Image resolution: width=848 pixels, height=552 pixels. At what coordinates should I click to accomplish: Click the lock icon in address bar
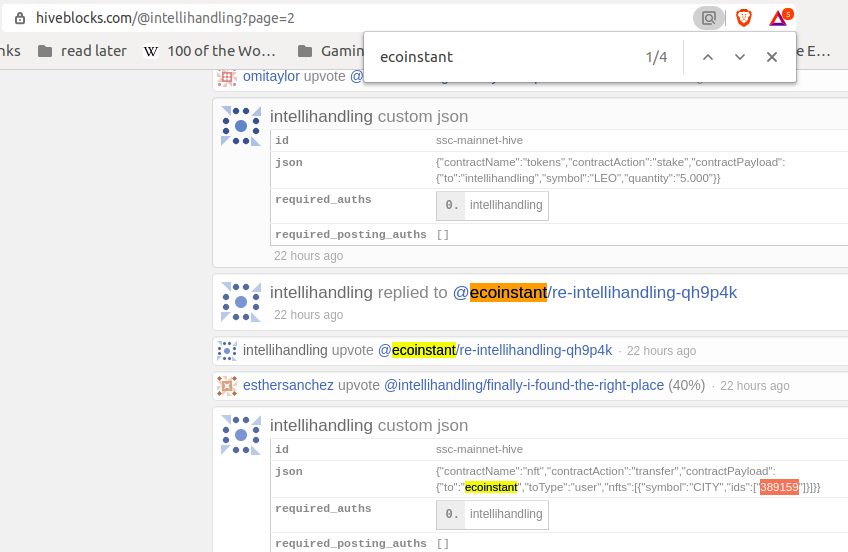pos(20,18)
